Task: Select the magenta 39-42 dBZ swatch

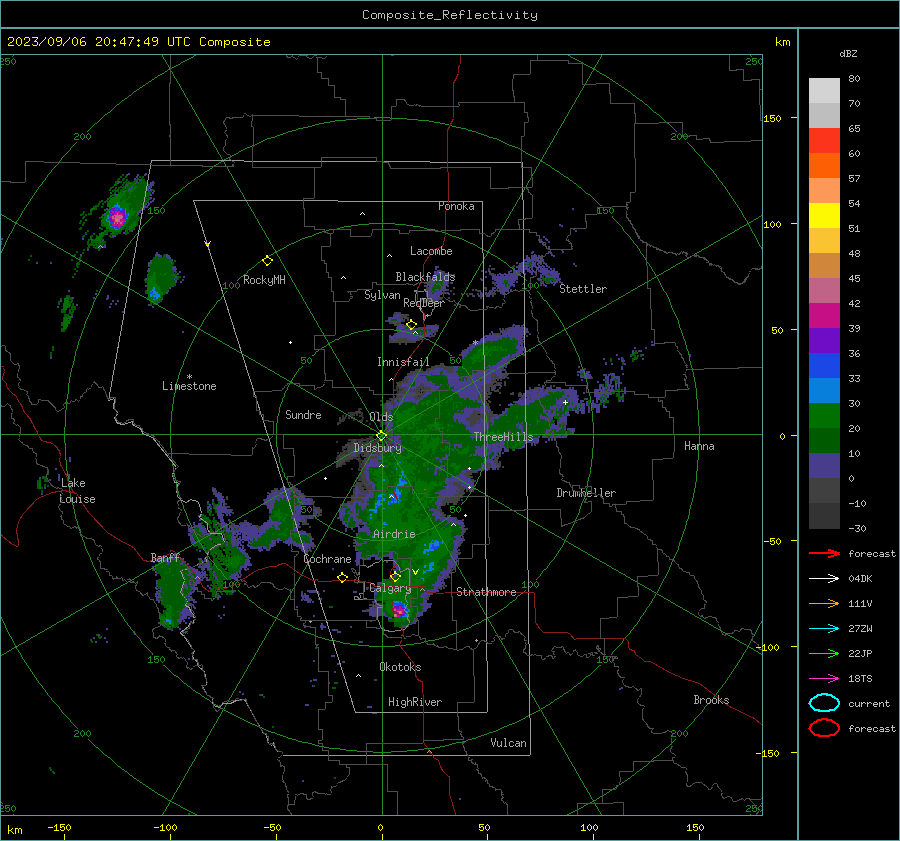Action: [x=824, y=316]
